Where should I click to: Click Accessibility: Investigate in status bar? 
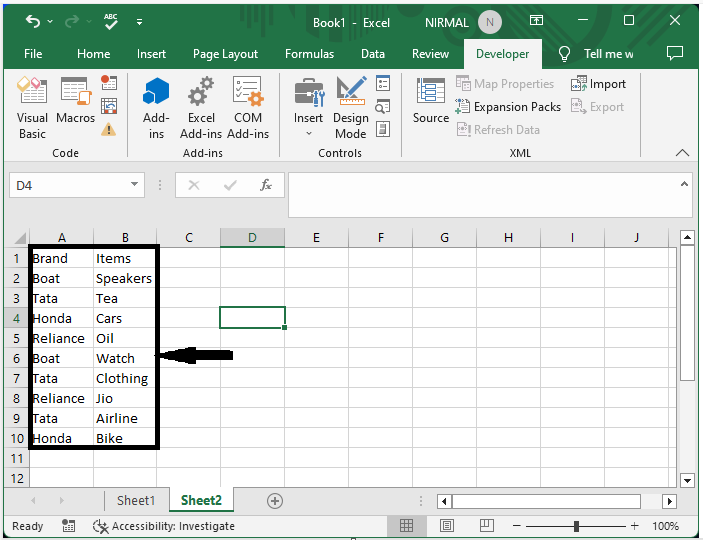[x=164, y=526]
